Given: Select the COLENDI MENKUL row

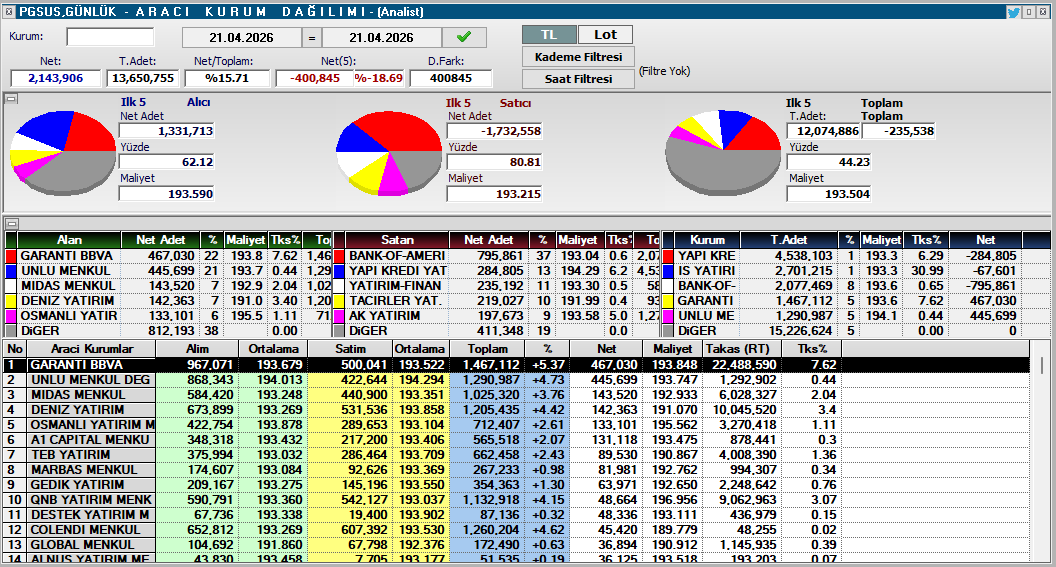Looking at the screenshot, I should [x=517, y=530].
